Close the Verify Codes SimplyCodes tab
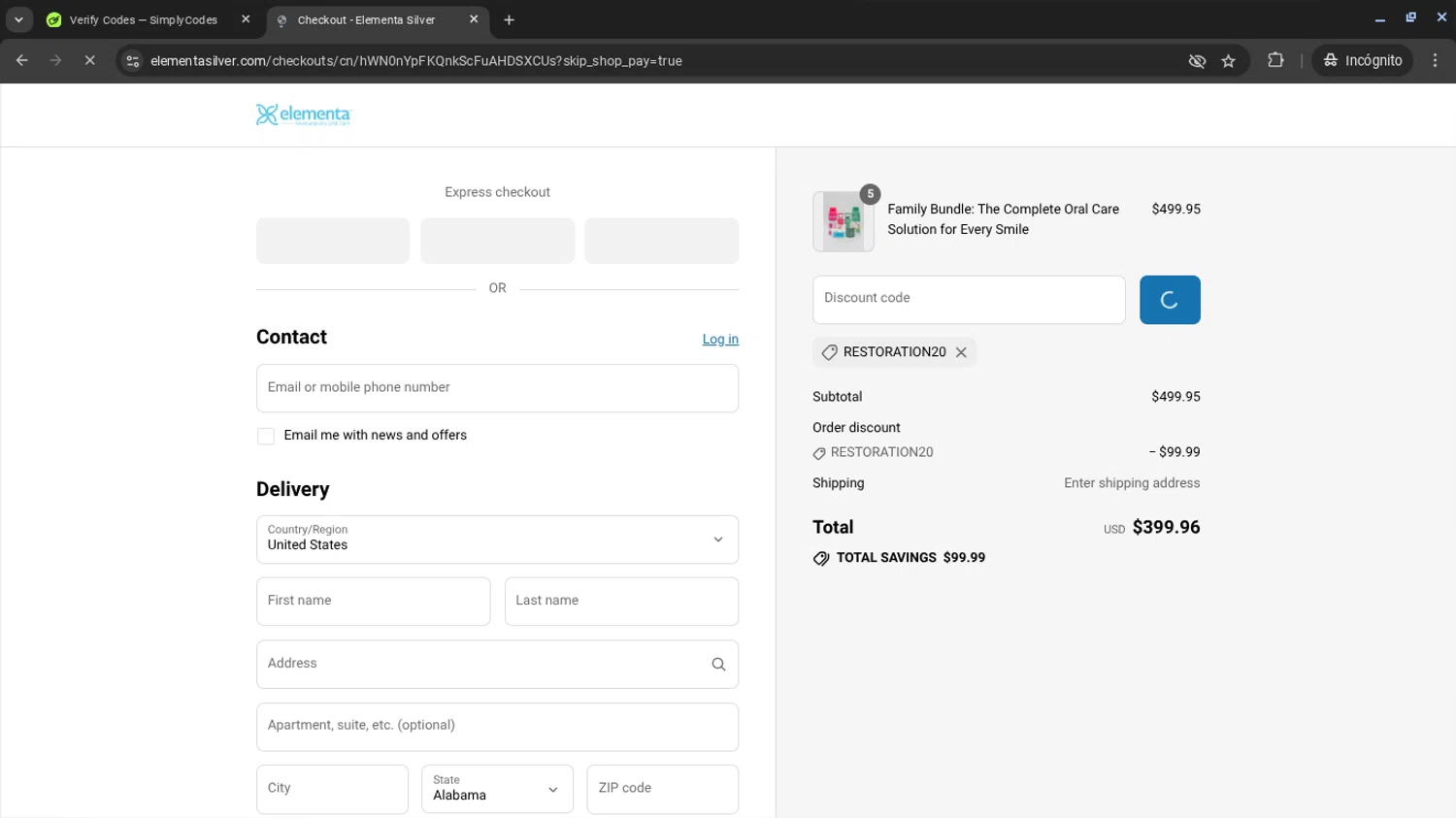 click(246, 19)
